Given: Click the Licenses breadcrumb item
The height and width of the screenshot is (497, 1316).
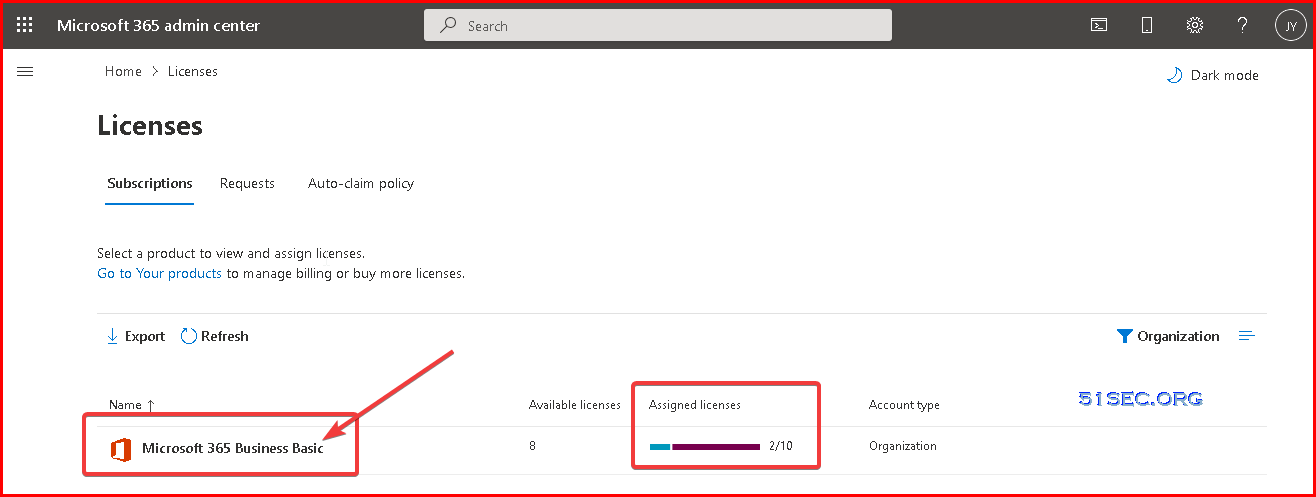Looking at the screenshot, I should click(x=193, y=71).
